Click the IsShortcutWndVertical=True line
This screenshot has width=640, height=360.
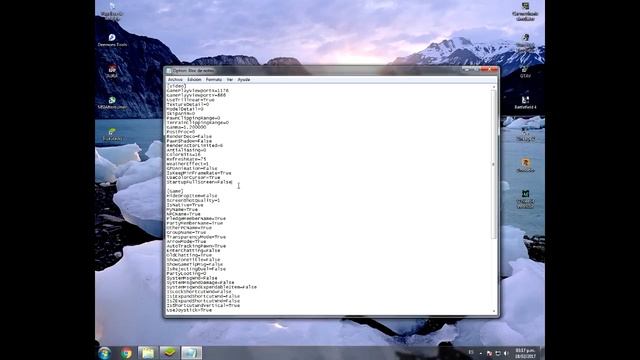[203, 305]
